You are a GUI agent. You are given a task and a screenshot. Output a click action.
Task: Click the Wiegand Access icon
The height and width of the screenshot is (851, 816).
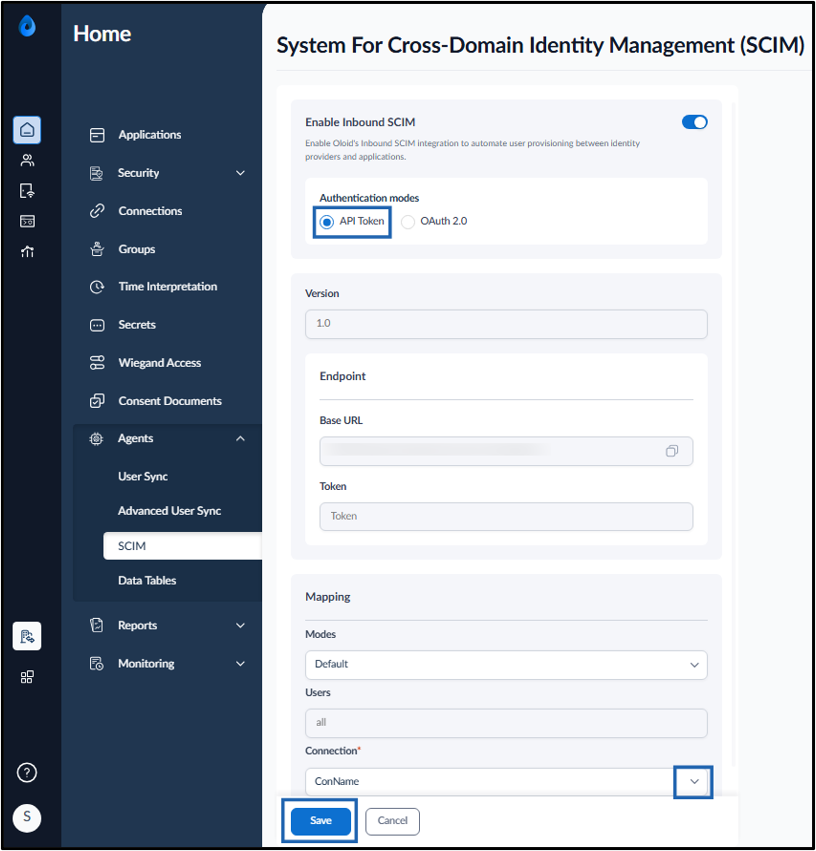tap(97, 363)
